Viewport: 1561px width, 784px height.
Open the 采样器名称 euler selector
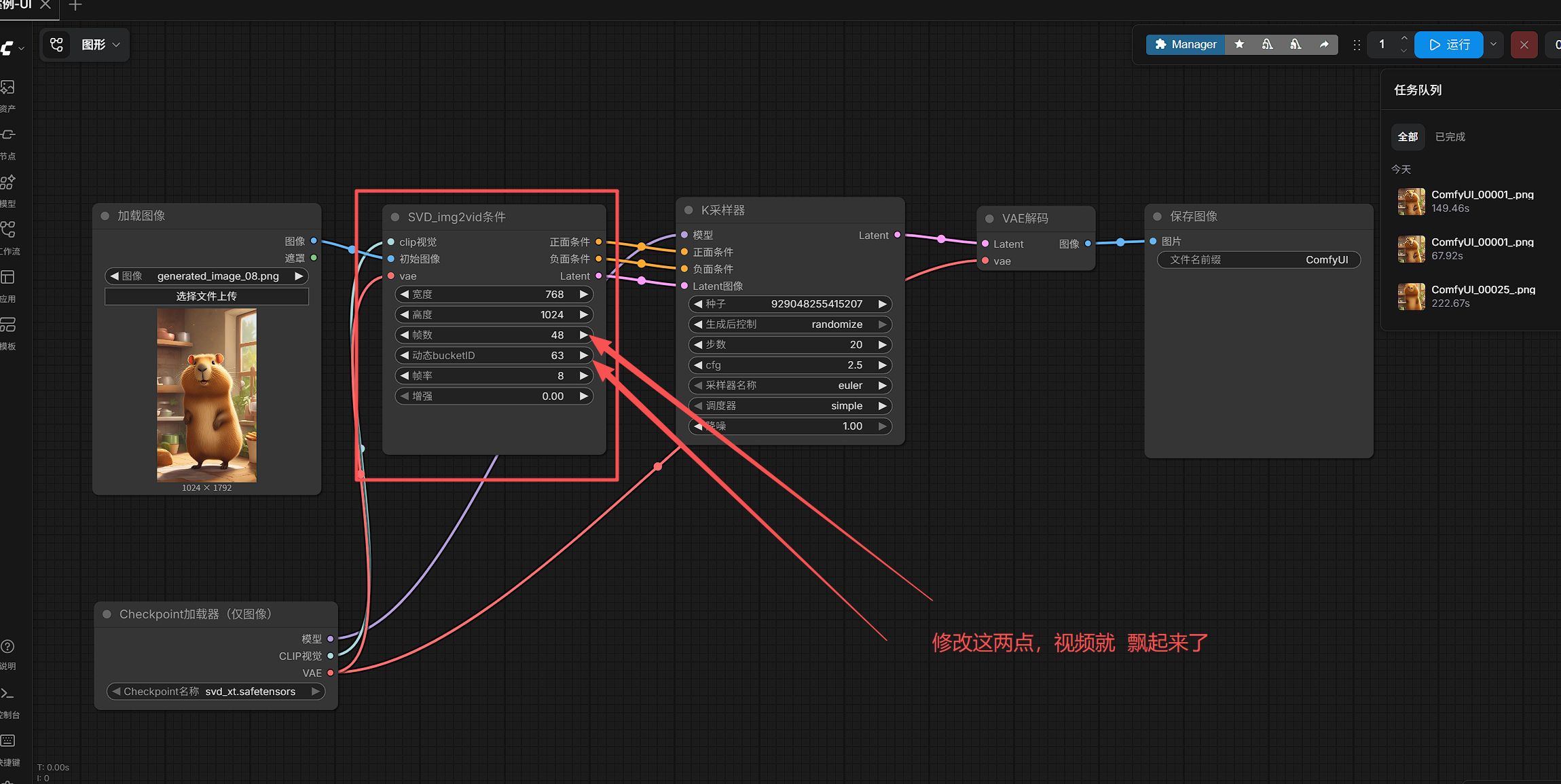(790, 386)
